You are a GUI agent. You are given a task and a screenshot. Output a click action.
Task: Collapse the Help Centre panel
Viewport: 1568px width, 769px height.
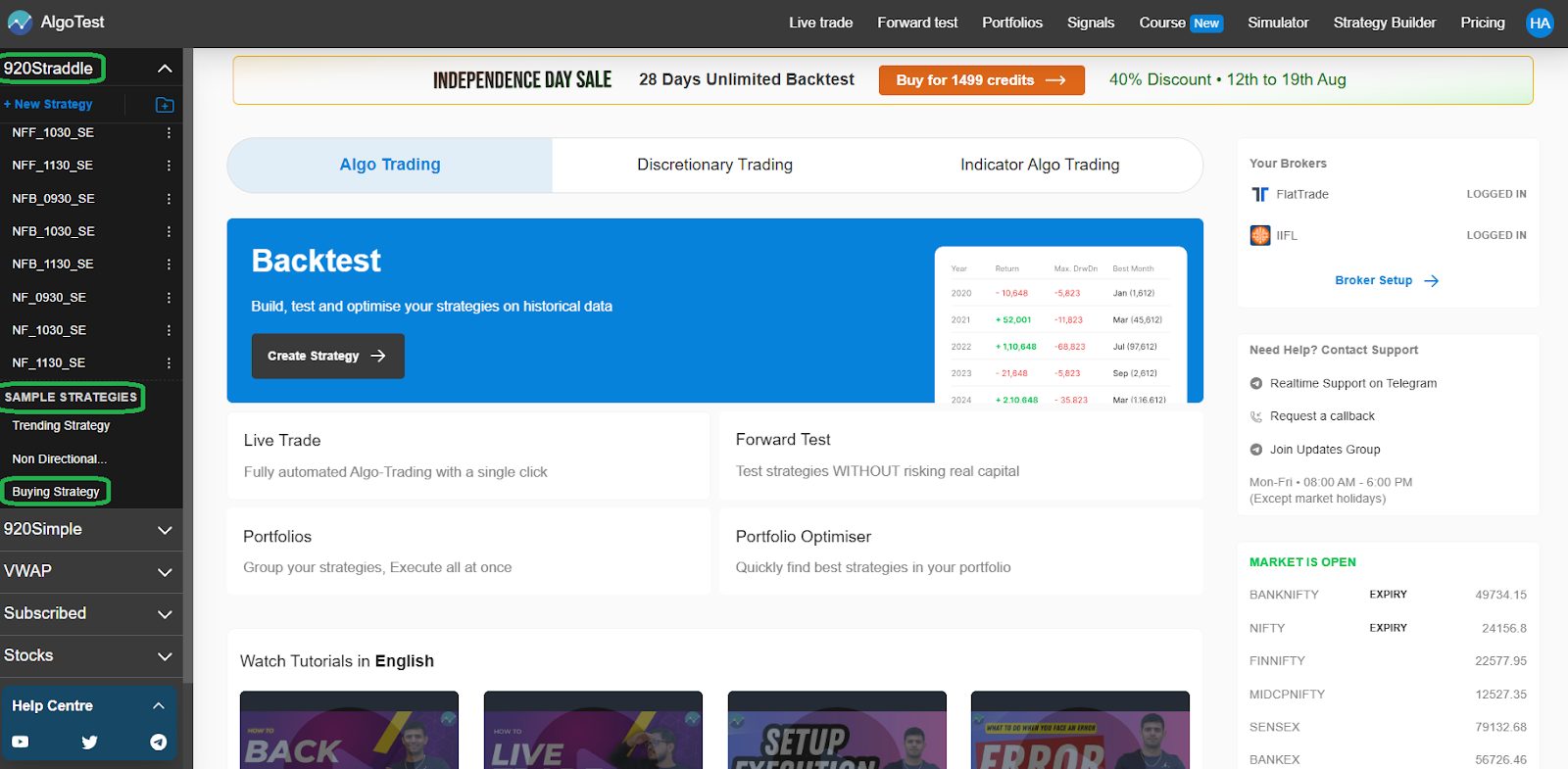(159, 705)
